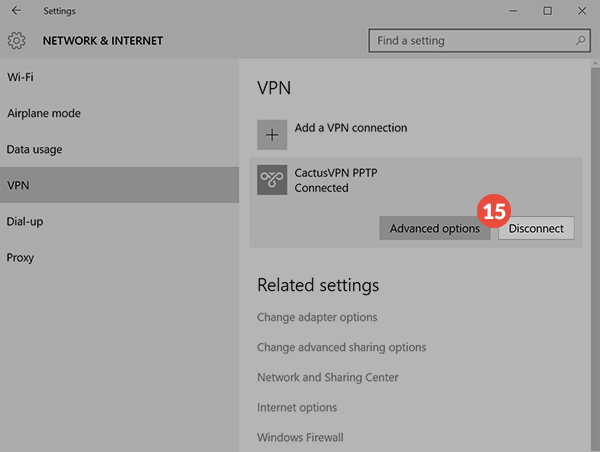
Task: Focus the Find a setting search box
Action: (x=479, y=40)
